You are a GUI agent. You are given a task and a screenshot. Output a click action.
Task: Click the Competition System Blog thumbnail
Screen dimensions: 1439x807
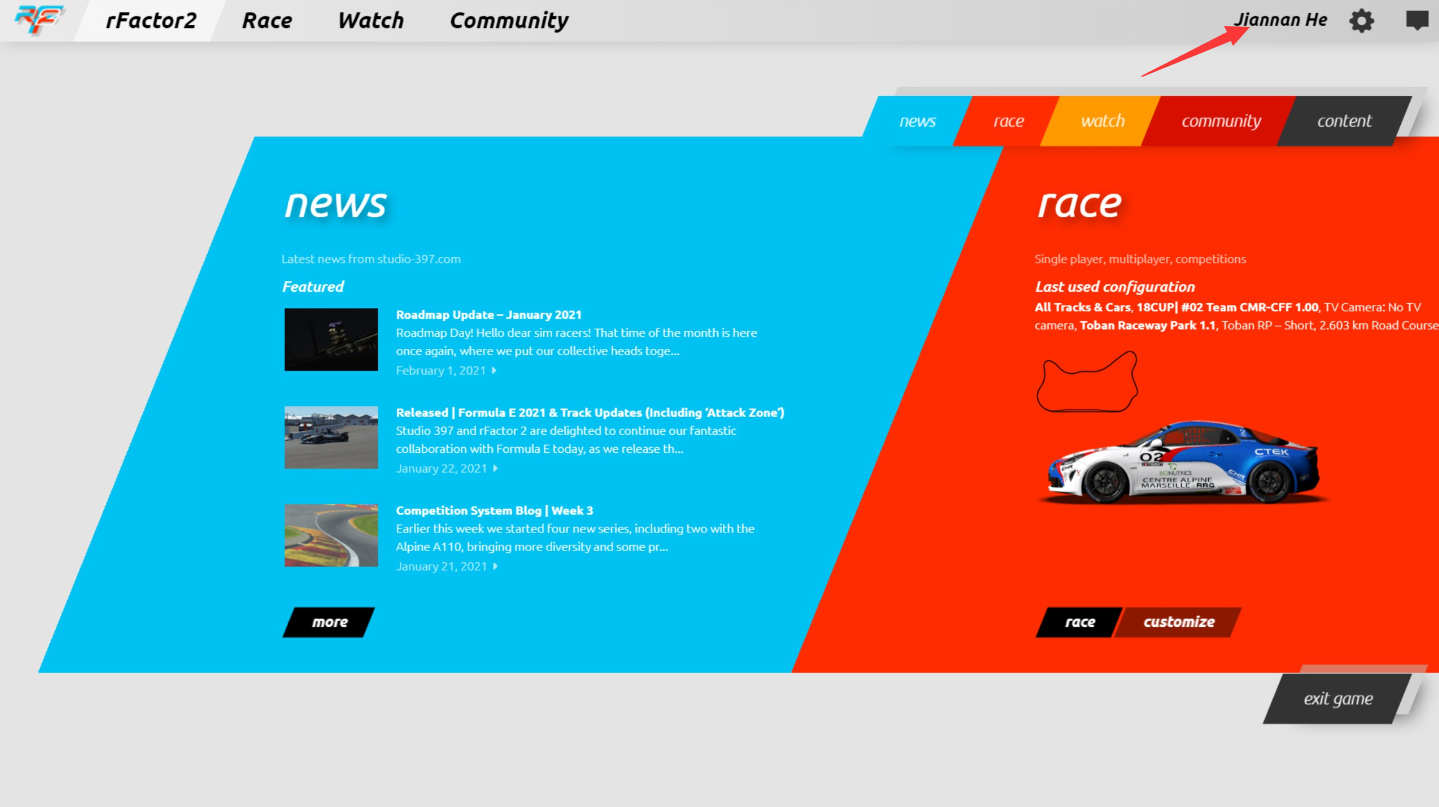(x=331, y=535)
